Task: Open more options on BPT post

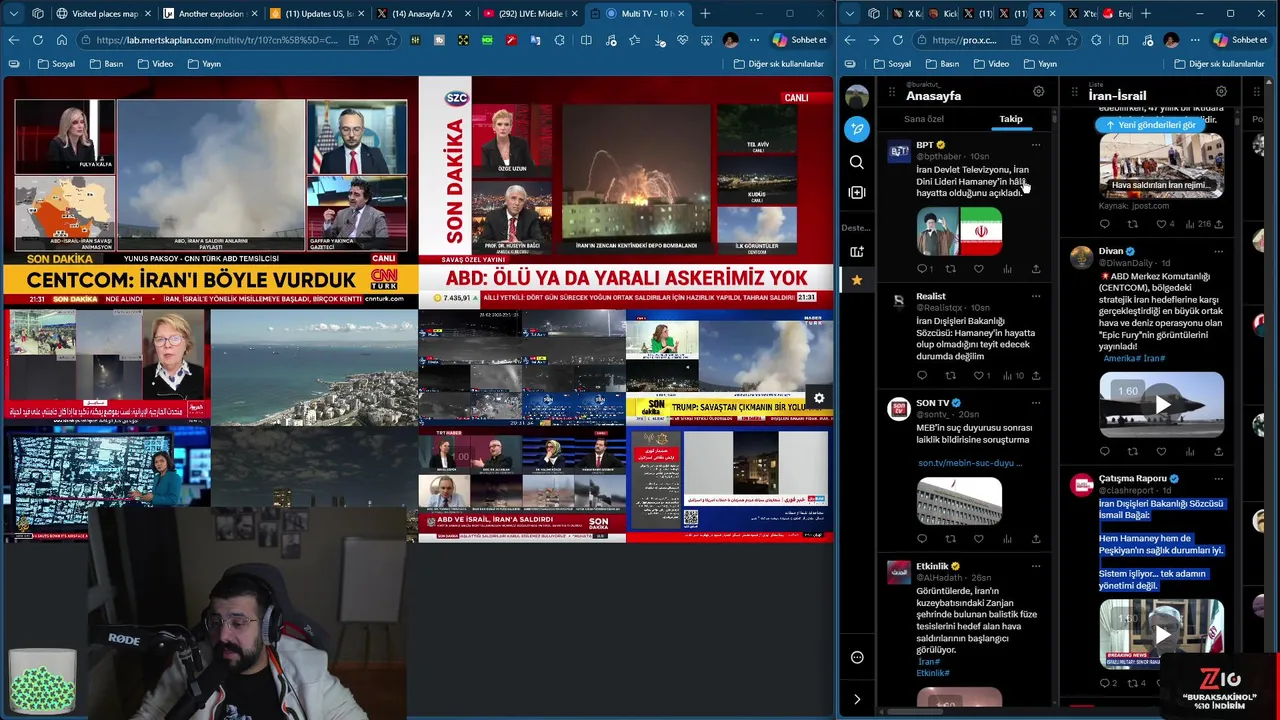Action: point(1036,145)
